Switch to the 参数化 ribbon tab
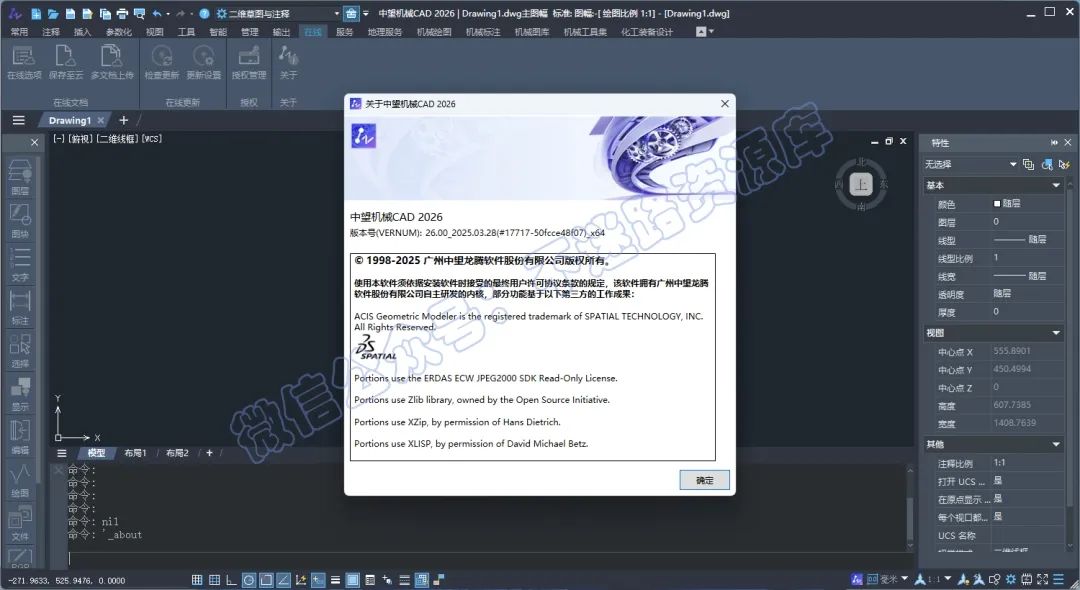 (118, 32)
